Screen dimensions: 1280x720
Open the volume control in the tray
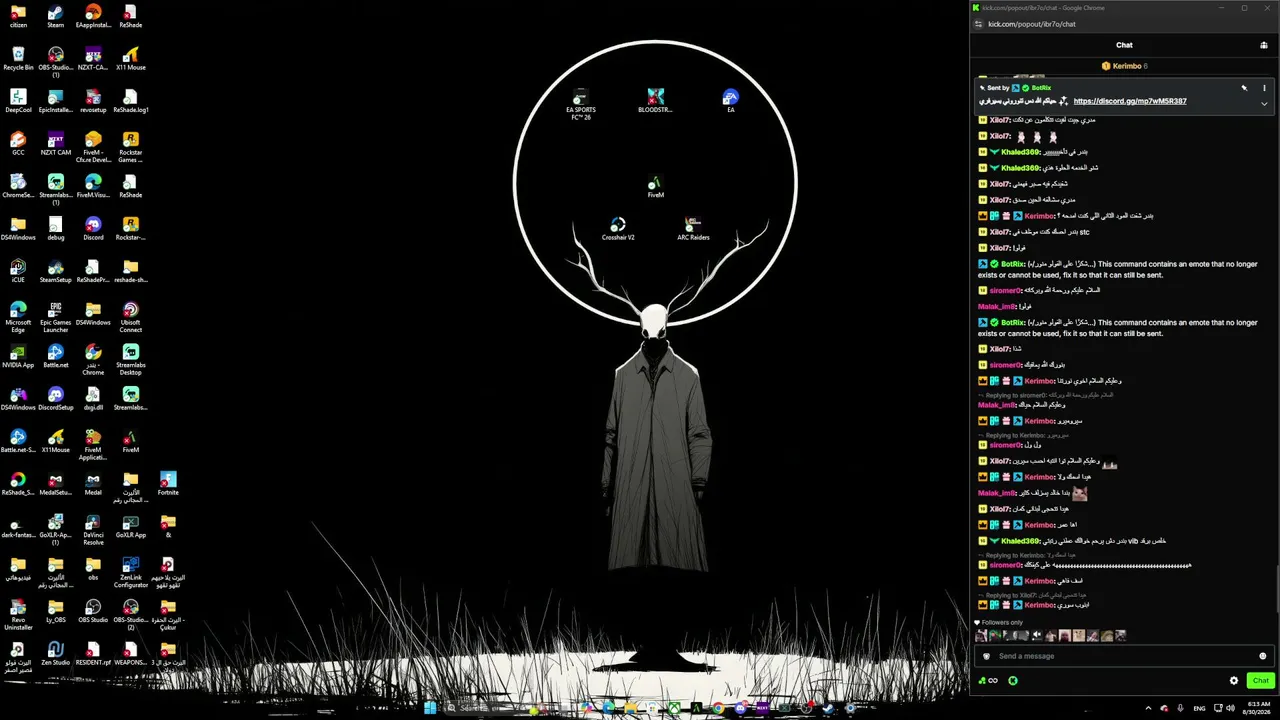[1231, 708]
